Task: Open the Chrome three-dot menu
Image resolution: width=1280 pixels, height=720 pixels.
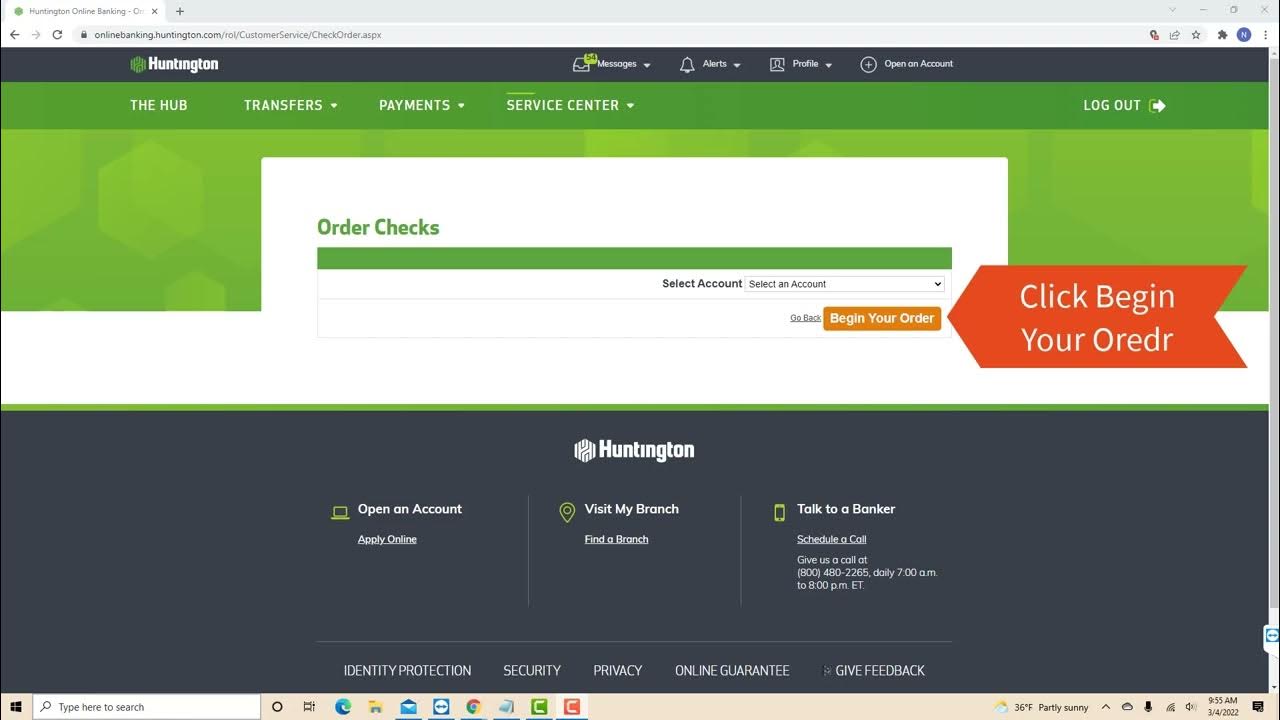Action: pos(1266,34)
